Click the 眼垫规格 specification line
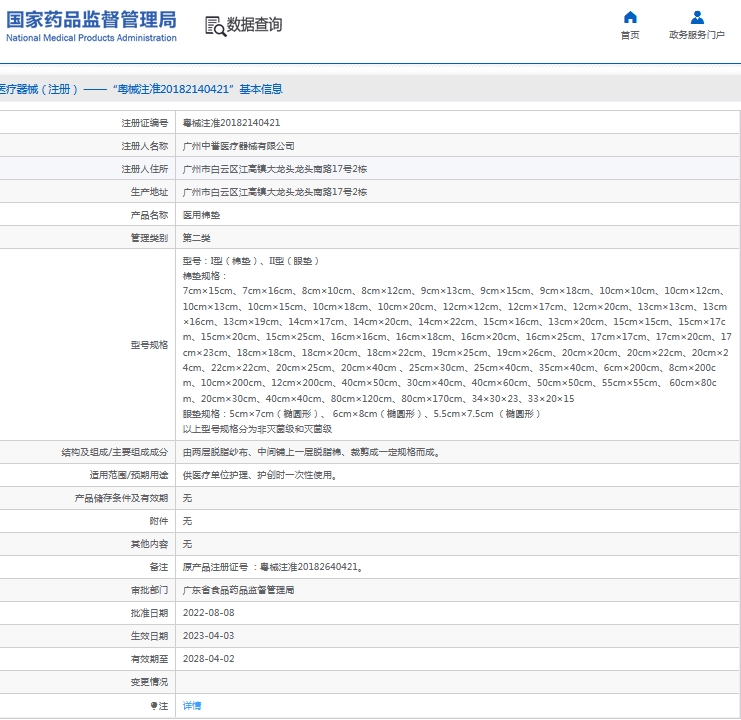741x720 pixels. (x=362, y=414)
